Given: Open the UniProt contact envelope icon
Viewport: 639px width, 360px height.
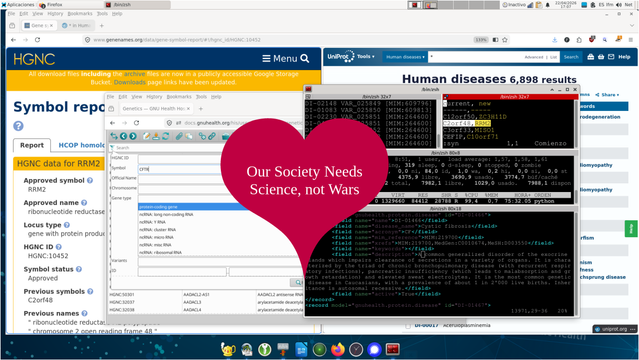Looking at the screenshot, I should point(611,57).
